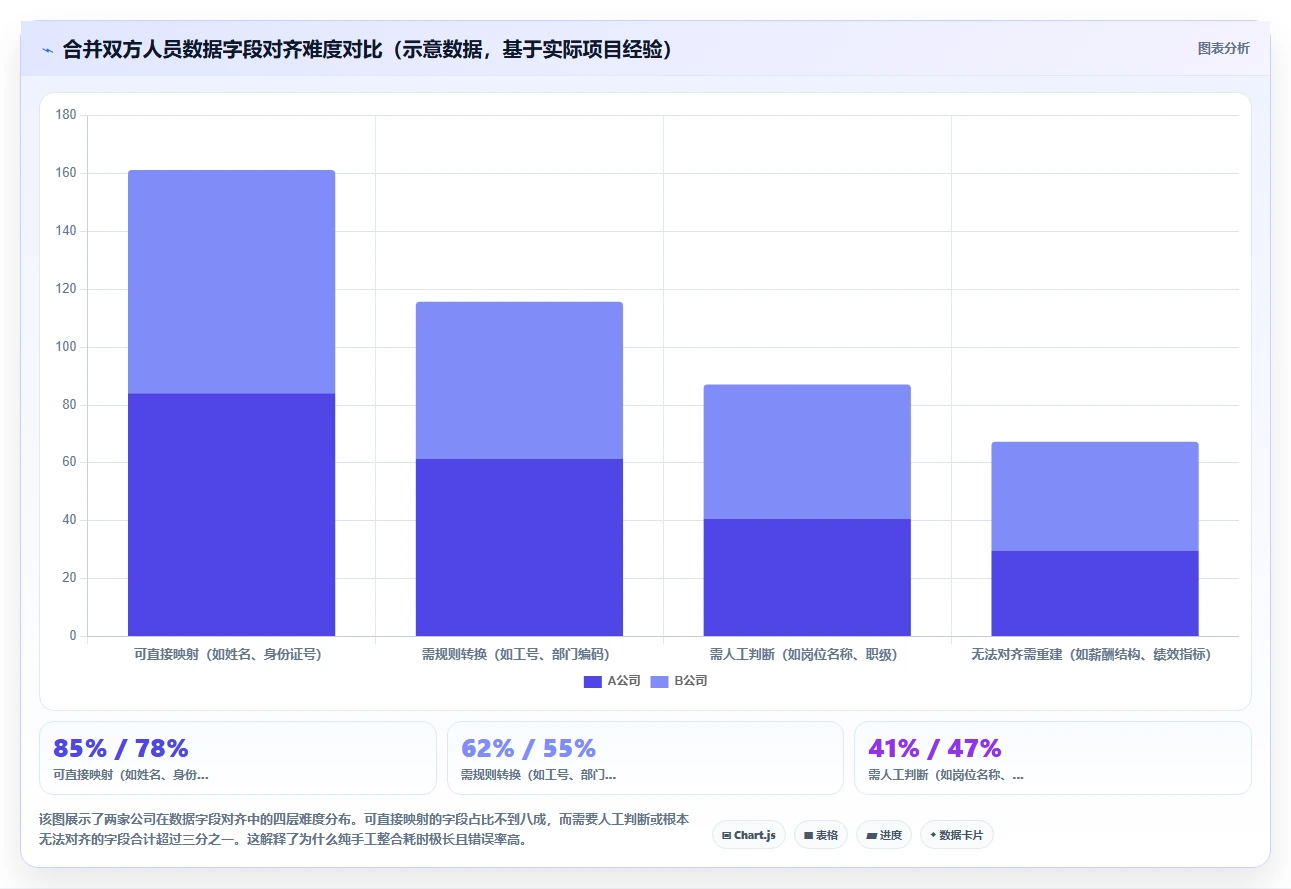The image size is (1291, 889).
Task: Toggle B公司 legend item
Action: tap(679, 681)
